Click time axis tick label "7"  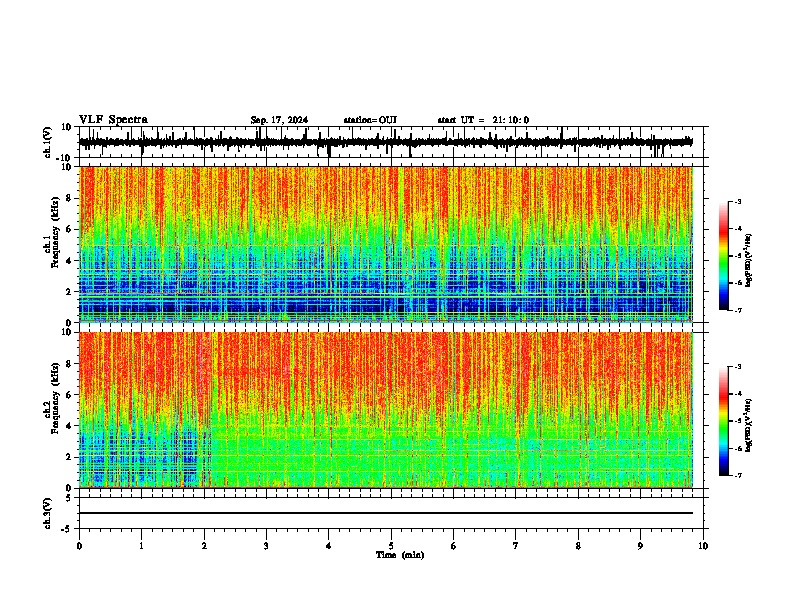point(516,546)
